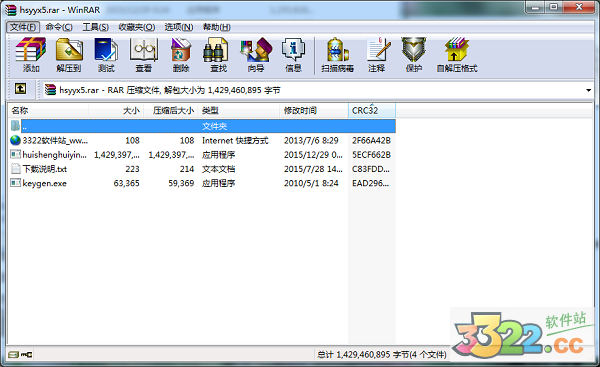The width and height of the screenshot is (600, 367).
Task: Click the 下载说明.txt document icon
Action: click(x=15, y=169)
